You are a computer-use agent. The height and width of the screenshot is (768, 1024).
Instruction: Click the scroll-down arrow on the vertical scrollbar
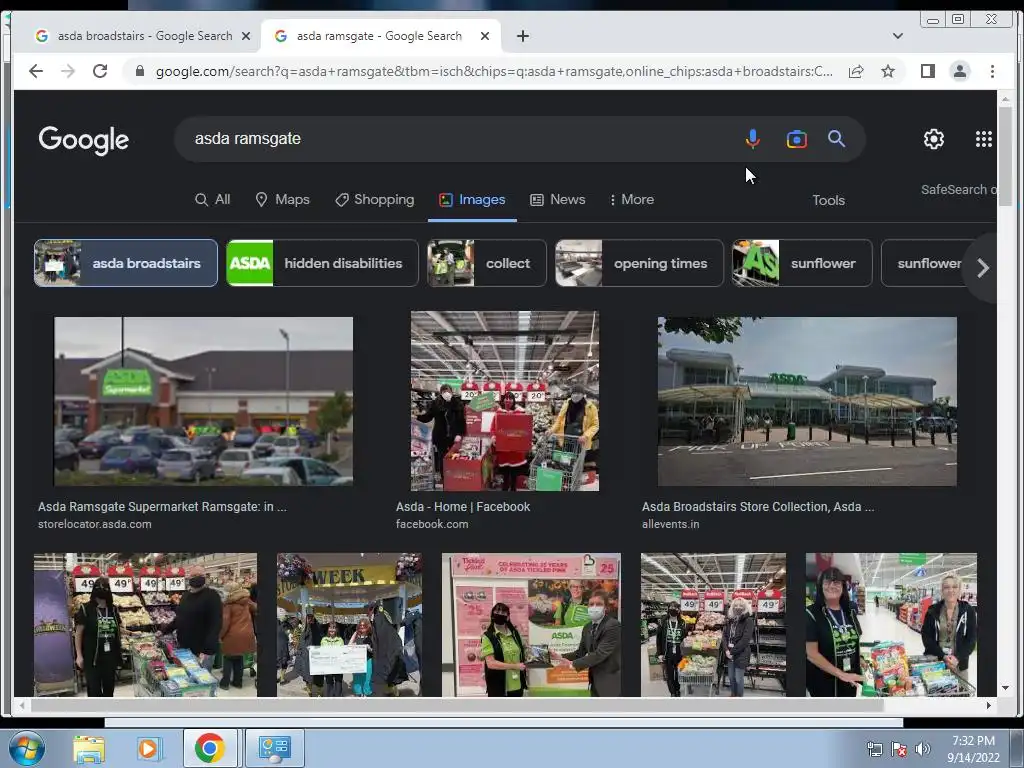(1004, 688)
